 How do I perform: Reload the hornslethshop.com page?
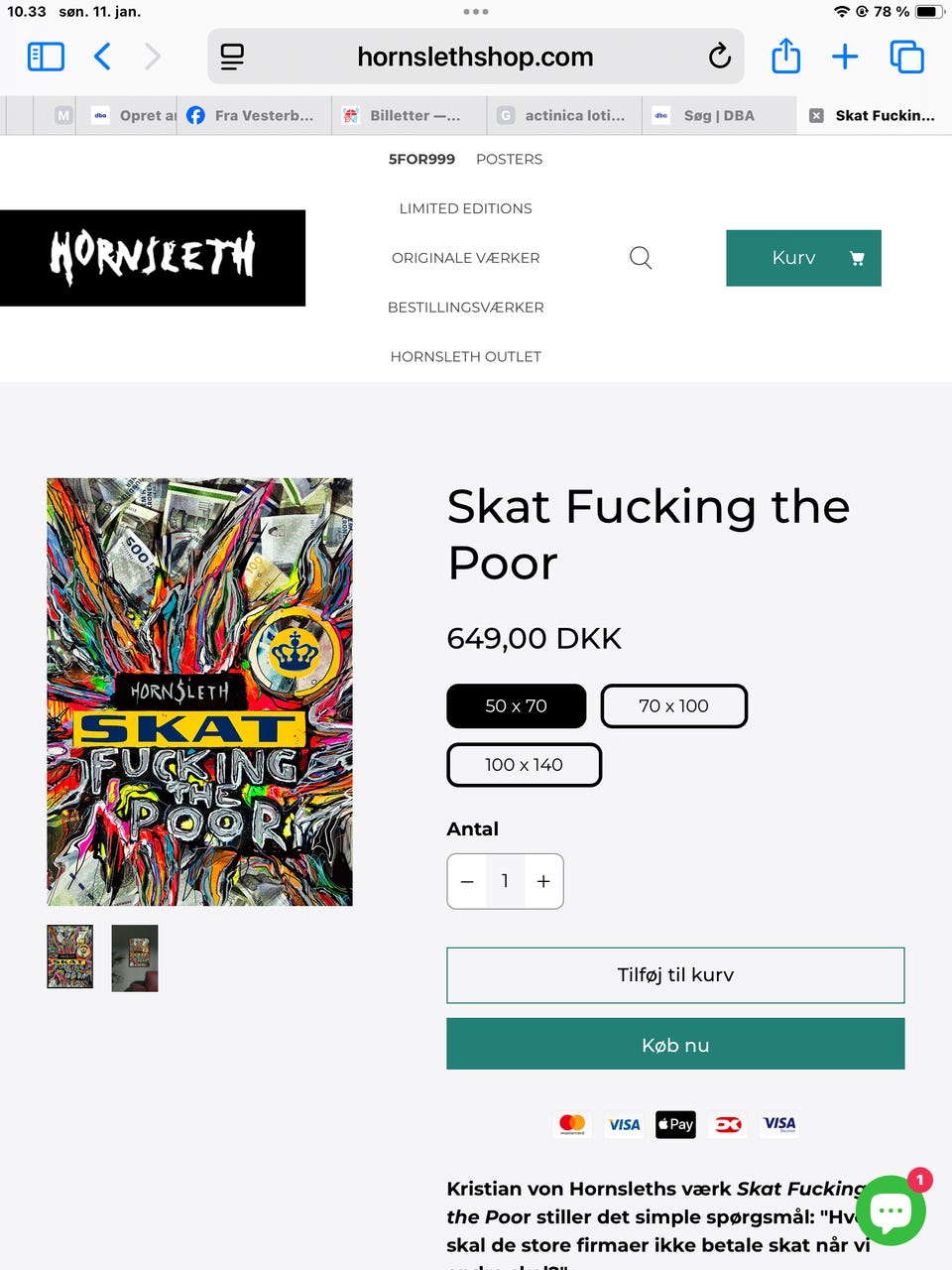720,57
